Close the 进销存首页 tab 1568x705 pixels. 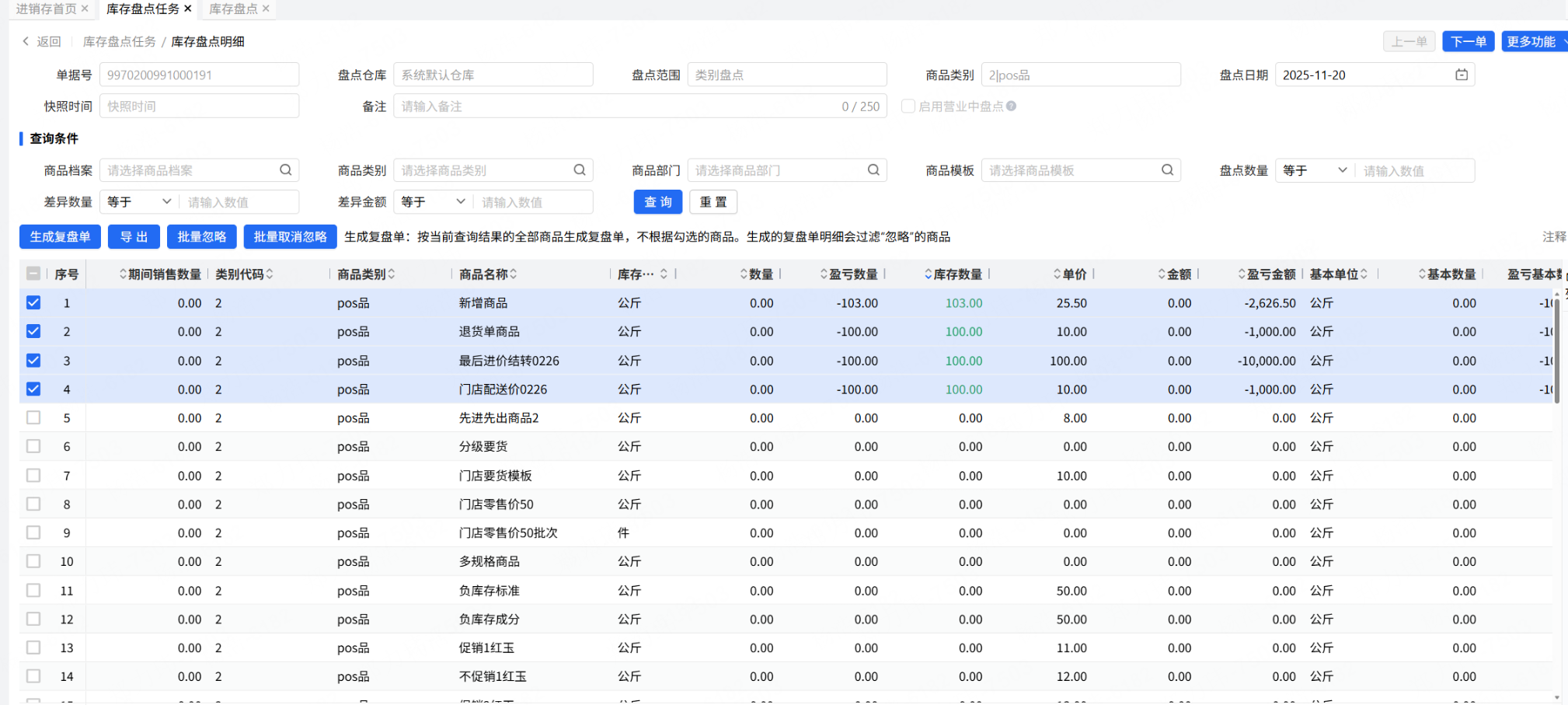click(85, 9)
